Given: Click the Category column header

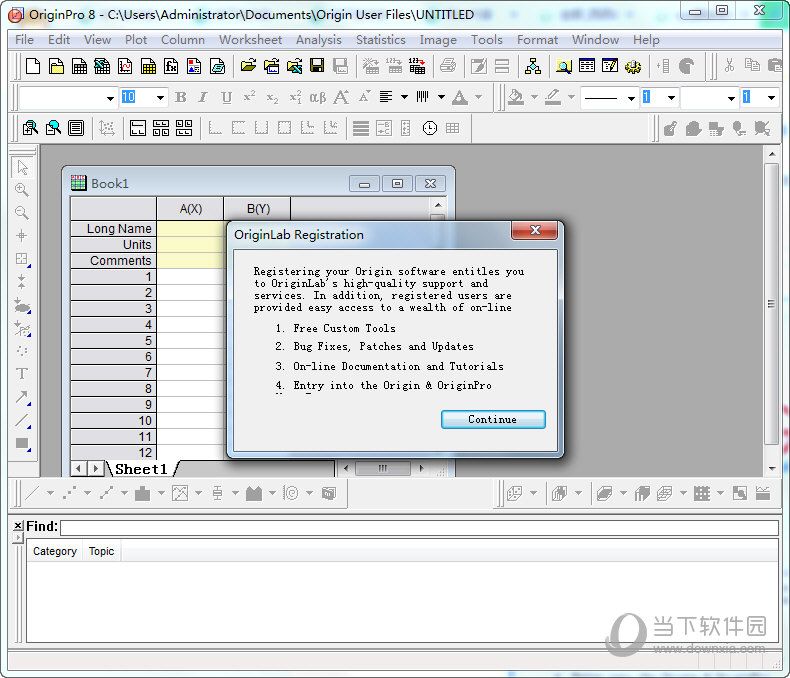Looking at the screenshot, I should click(x=55, y=551).
